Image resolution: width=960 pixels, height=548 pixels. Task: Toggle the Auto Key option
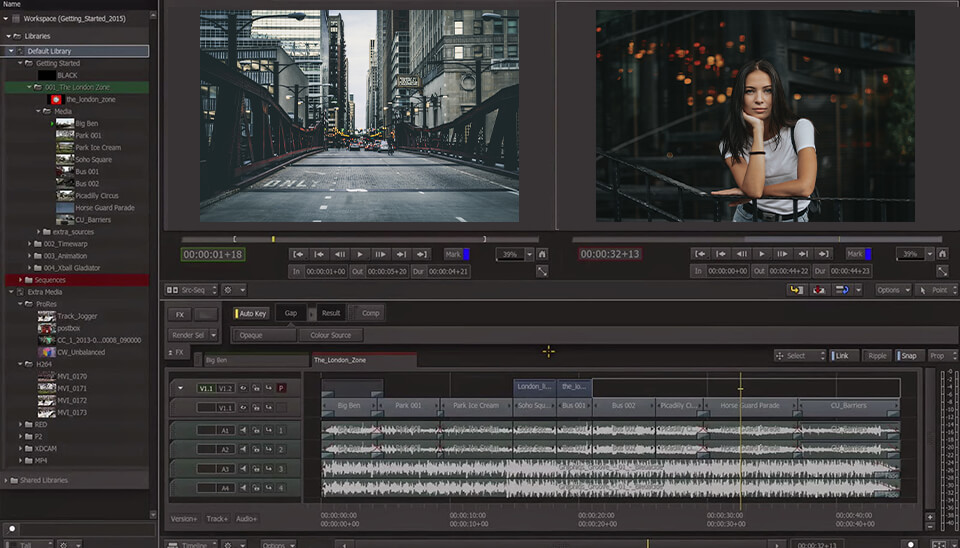click(x=251, y=313)
